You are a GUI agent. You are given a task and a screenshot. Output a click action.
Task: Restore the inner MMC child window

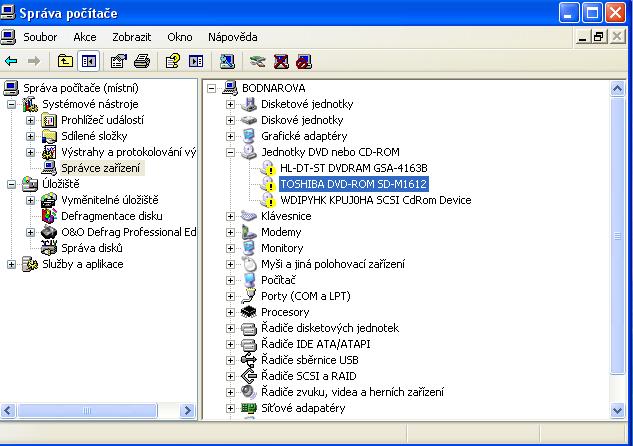[x=599, y=37]
